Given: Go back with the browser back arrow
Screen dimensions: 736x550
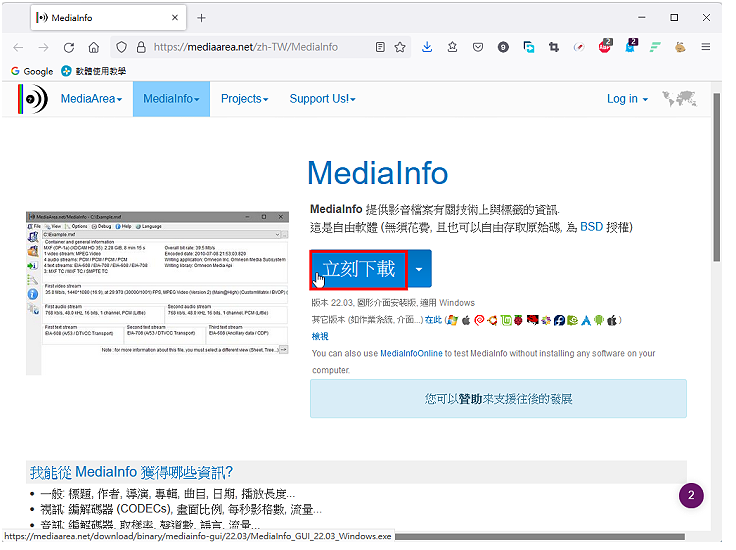Looking at the screenshot, I should [x=18, y=48].
